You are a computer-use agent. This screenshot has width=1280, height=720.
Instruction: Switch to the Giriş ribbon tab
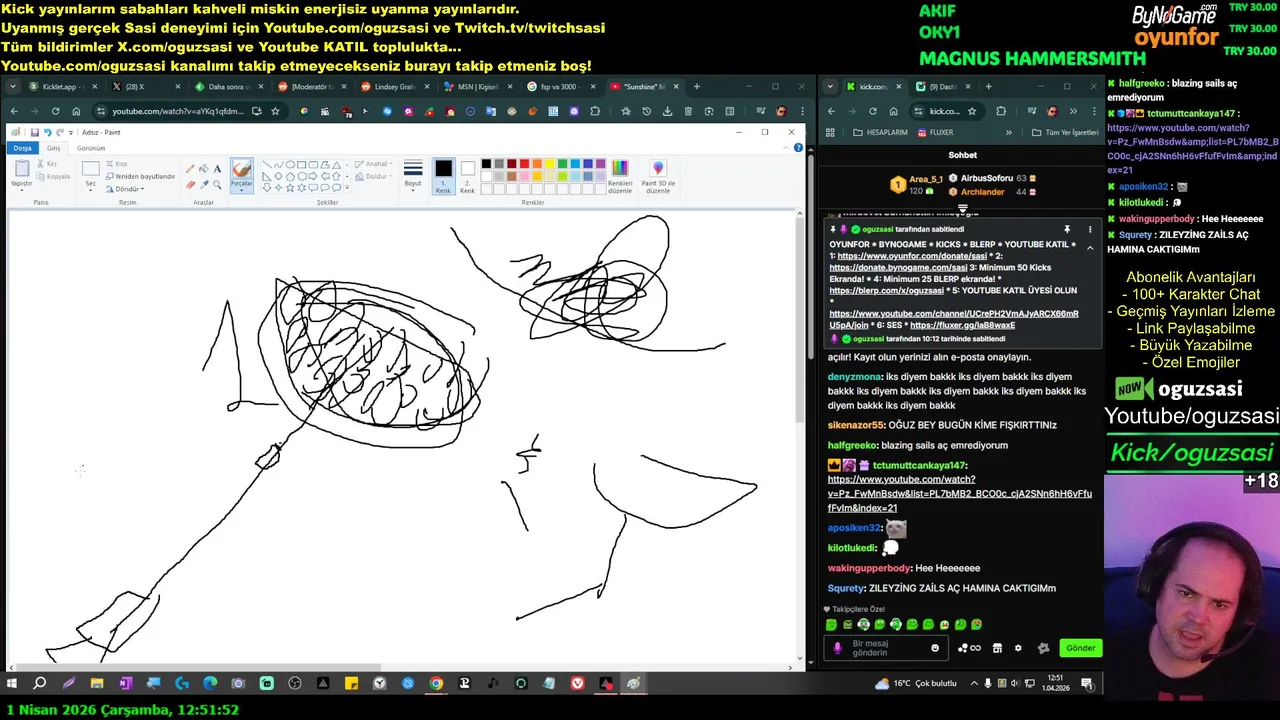click(x=54, y=148)
